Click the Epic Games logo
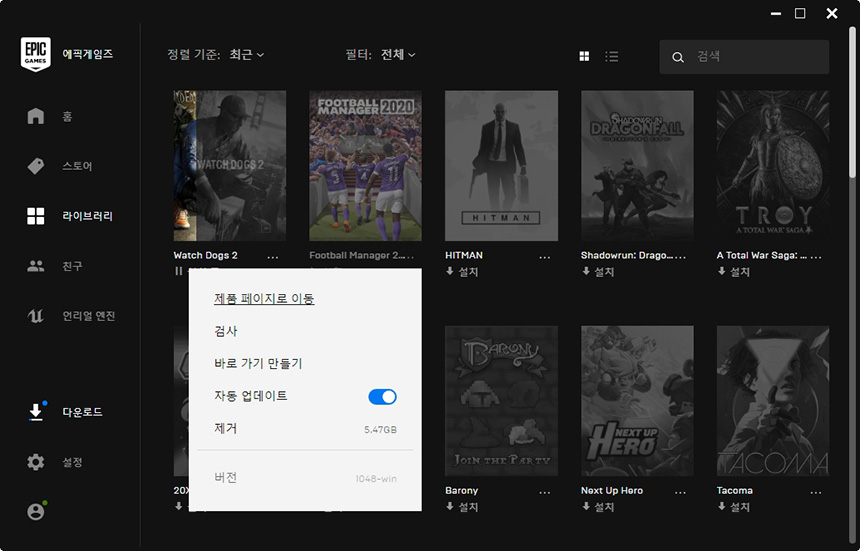This screenshot has height=551, width=860. tap(36, 54)
